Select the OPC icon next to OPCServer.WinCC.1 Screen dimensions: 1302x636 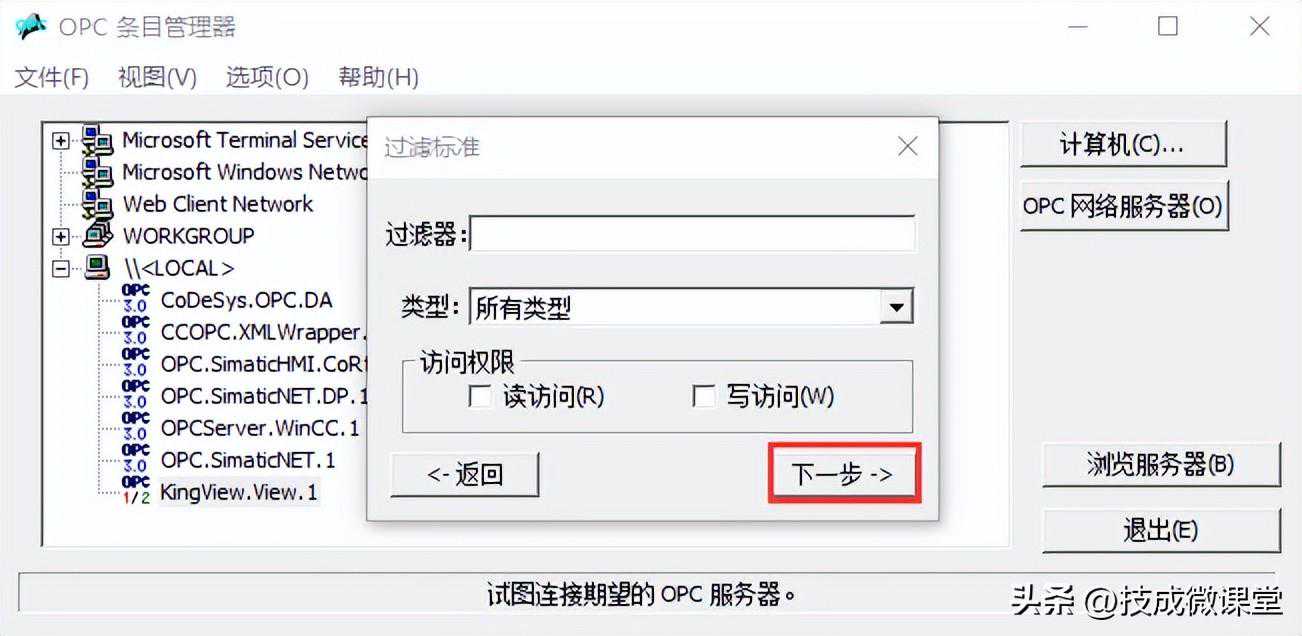point(135,427)
